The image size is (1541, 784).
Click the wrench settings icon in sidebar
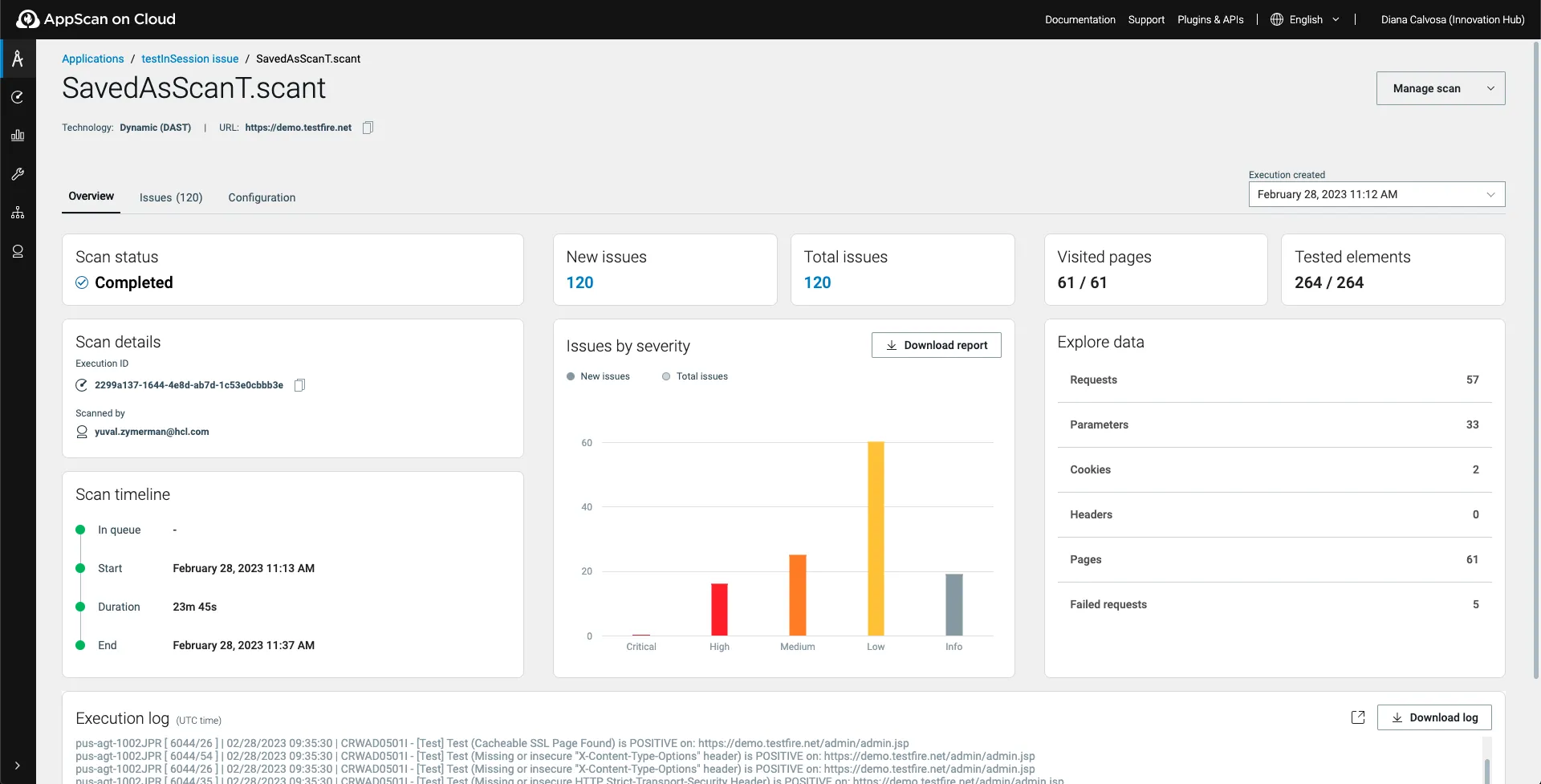(18, 174)
